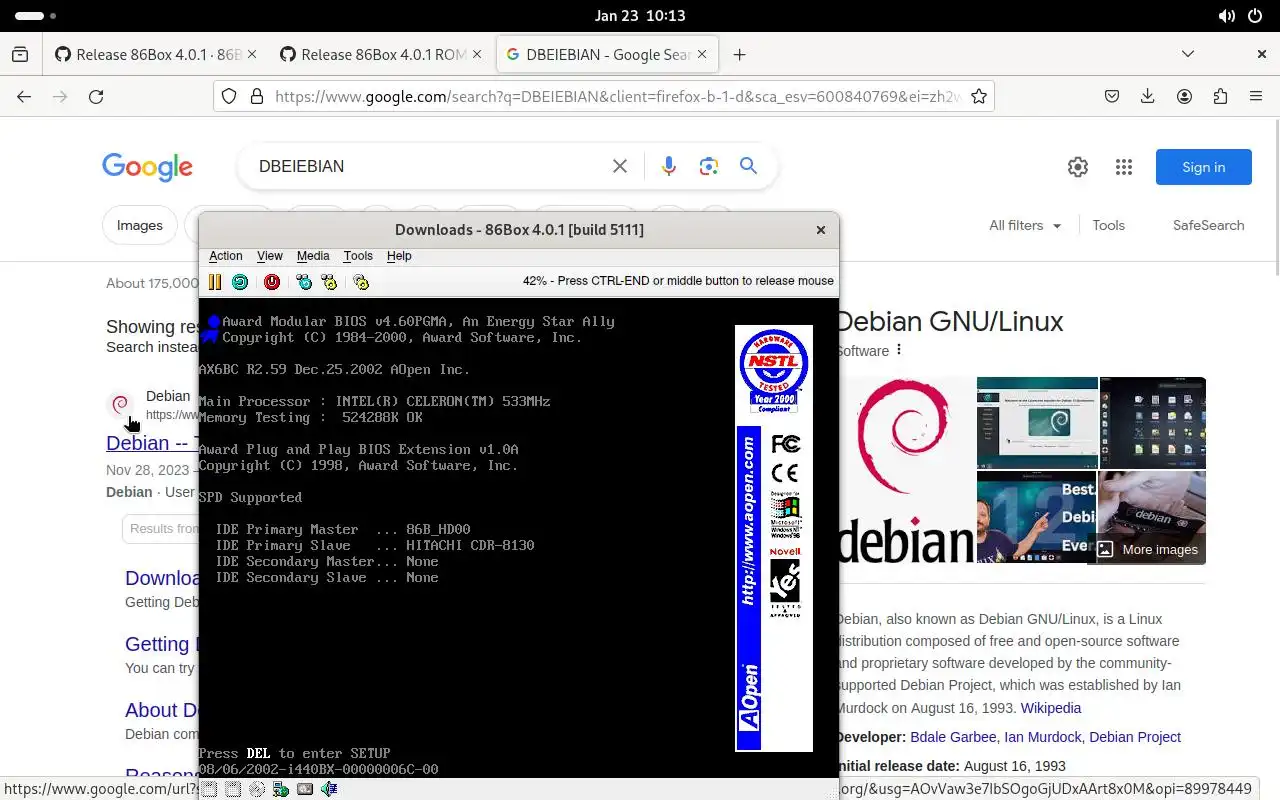1280x800 pixels.
Task: Click Firefox back arrow
Action: (x=24, y=97)
